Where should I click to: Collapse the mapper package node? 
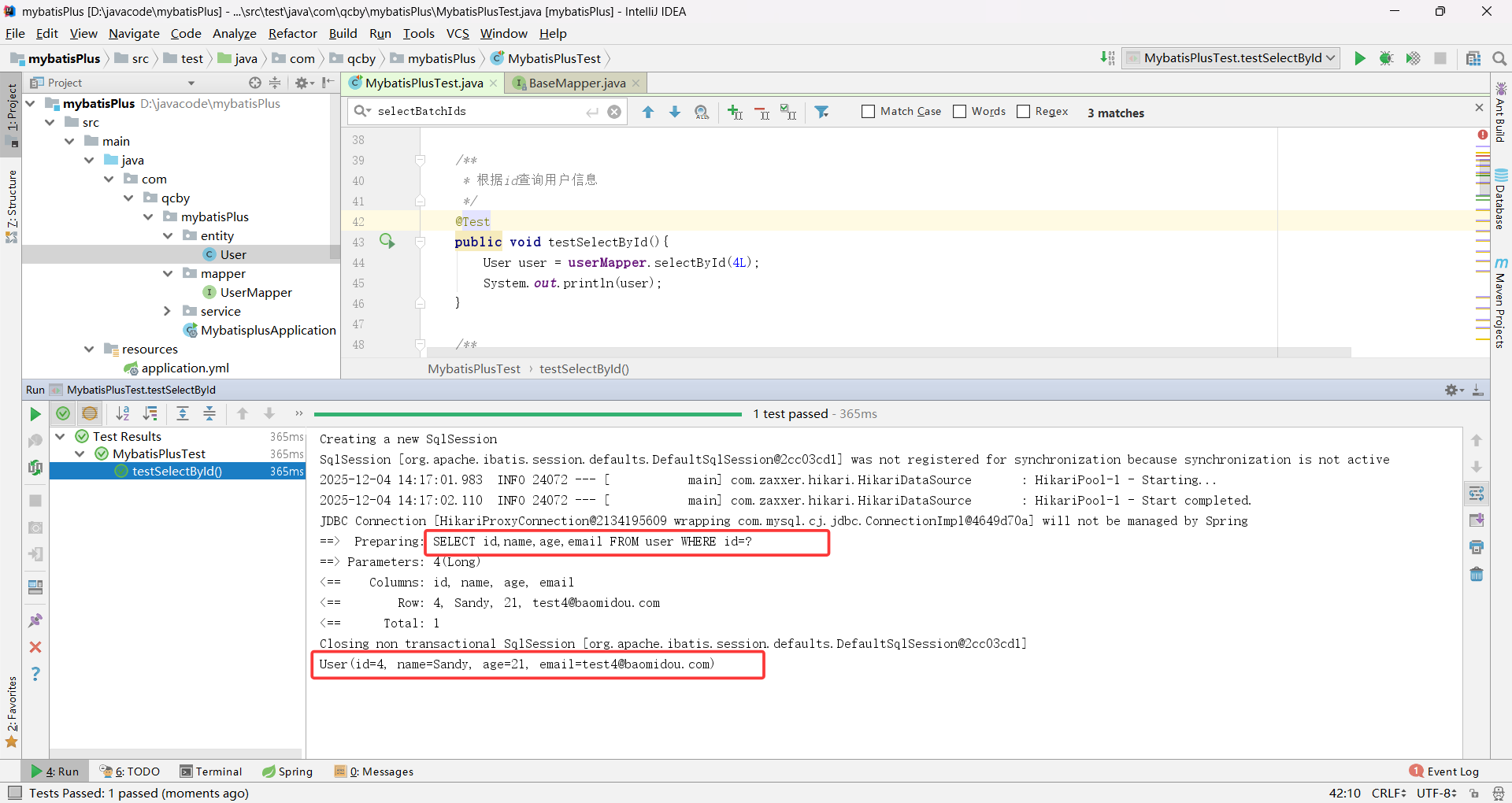pos(168,273)
